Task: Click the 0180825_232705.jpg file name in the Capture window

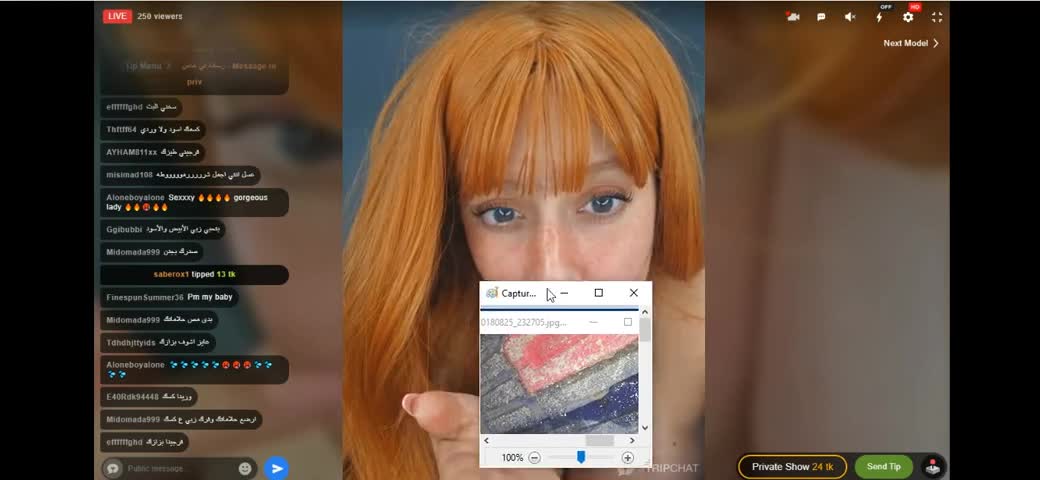Action: point(523,322)
